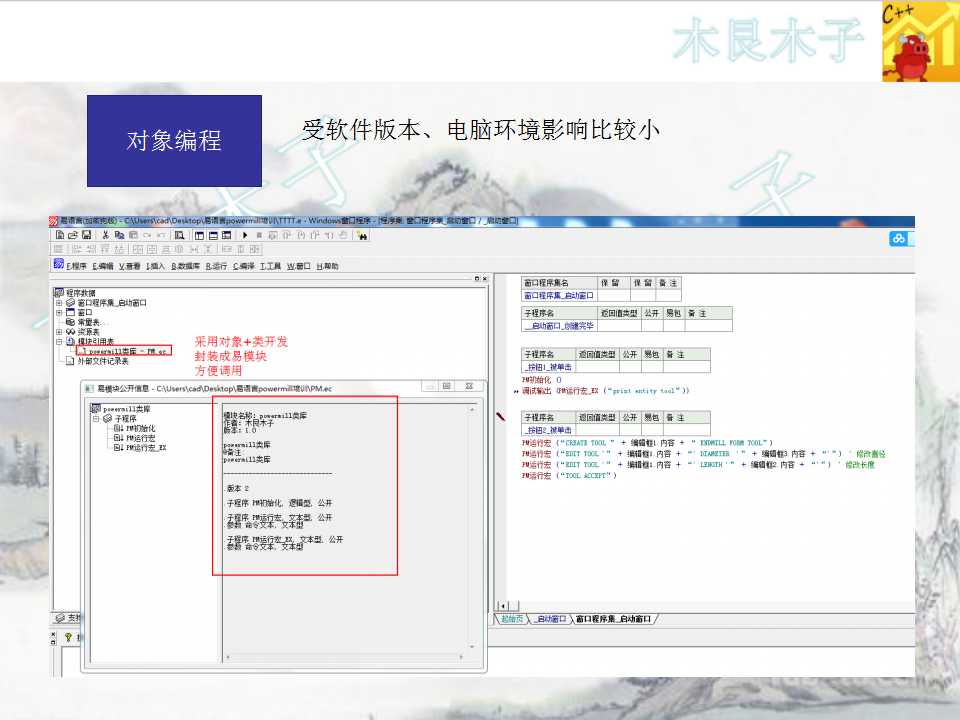Open the T.工具 menu

271,266
